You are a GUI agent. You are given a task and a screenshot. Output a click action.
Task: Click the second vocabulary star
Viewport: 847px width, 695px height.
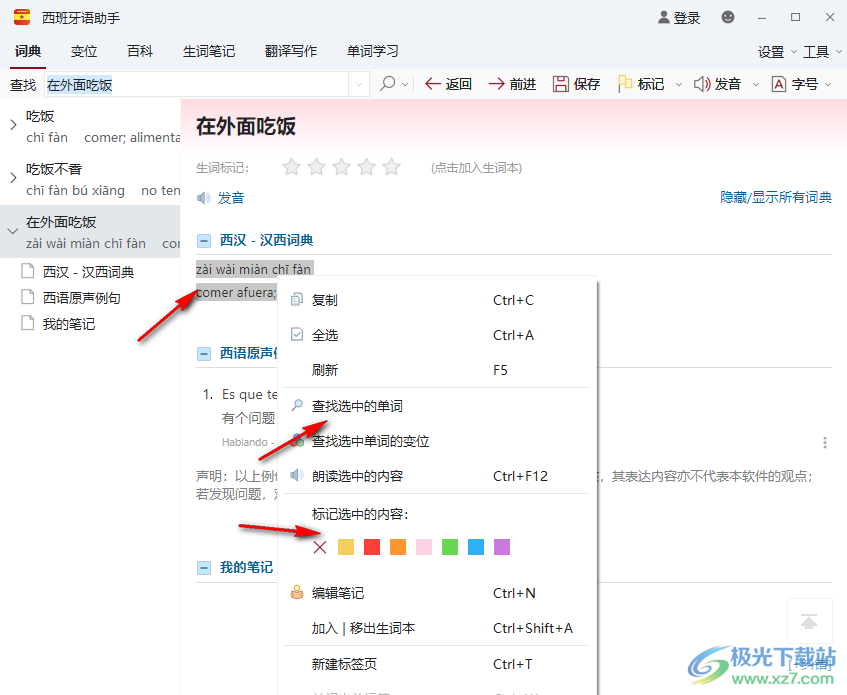pos(316,167)
